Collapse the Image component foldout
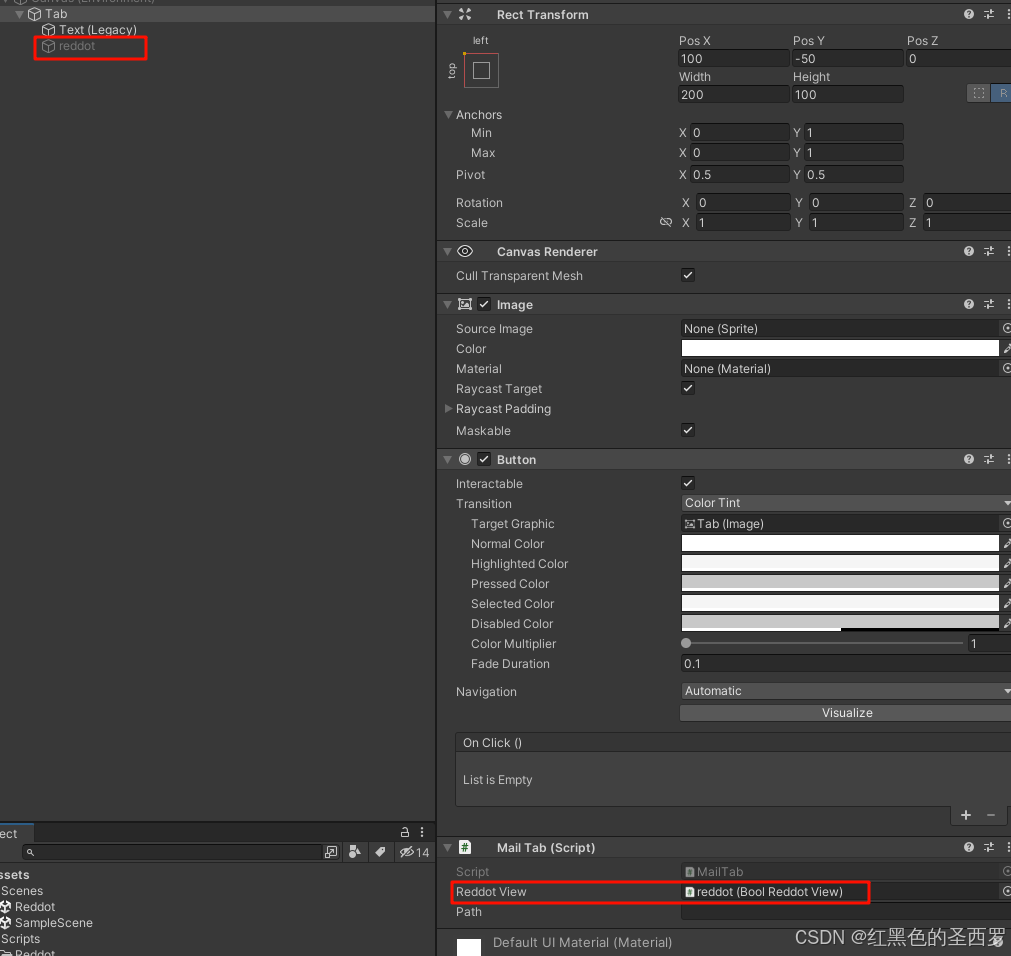The width and height of the screenshot is (1011, 956). (x=447, y=304)
